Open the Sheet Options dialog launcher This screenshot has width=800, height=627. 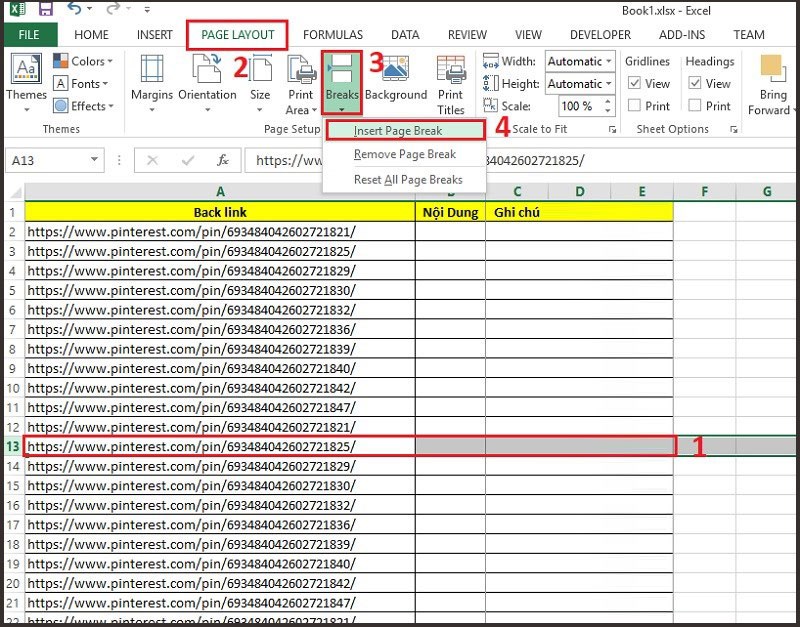[734, 130]
